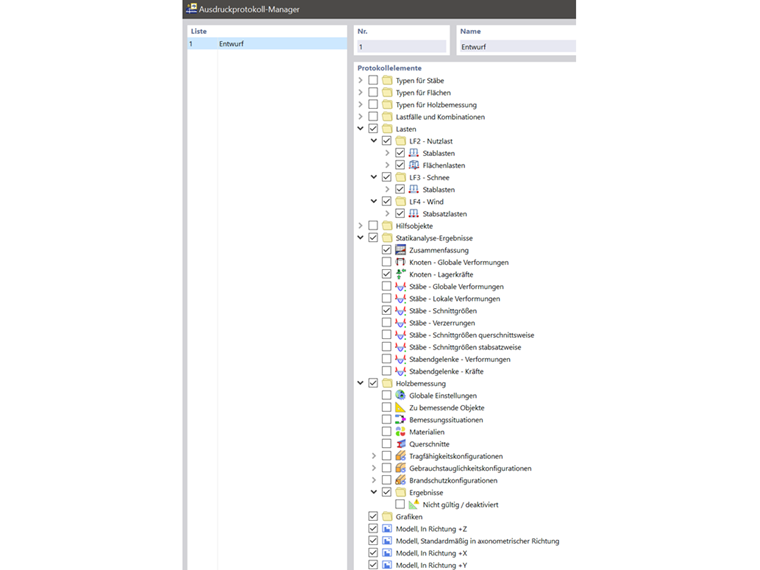Collapse the Ergebnisse node under Holzbemessung
This screenshot has width=760, height=570.
pyautogui.click(x=374, y=492)
